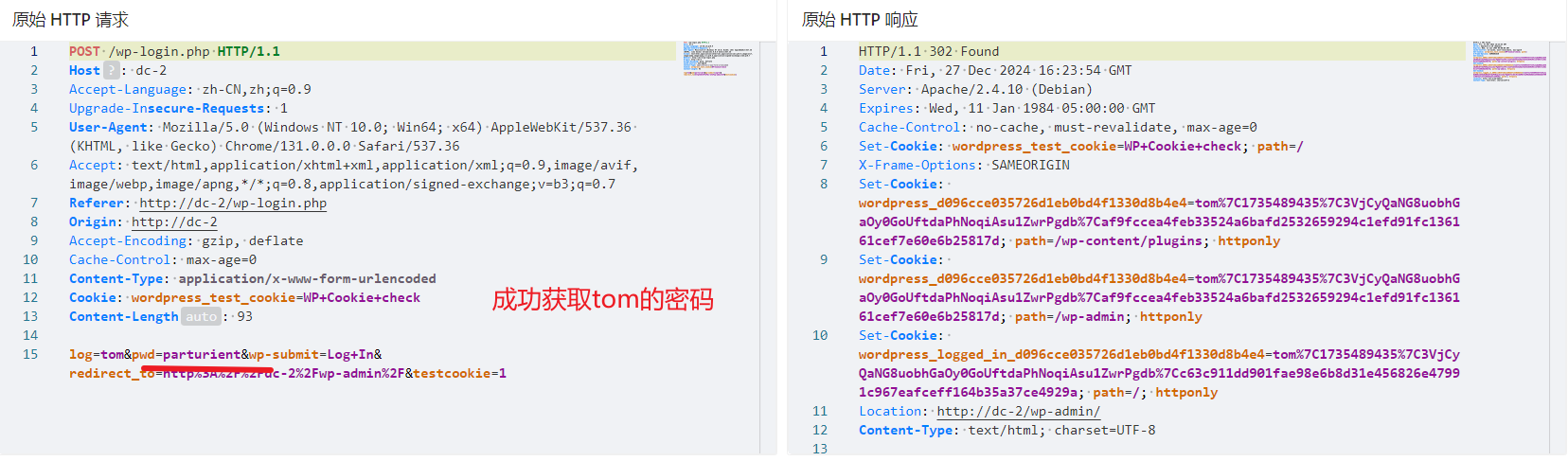The image size is (1568, 461).
Task: Click the question mark badge beside Host
Action: tap(111, 70)
